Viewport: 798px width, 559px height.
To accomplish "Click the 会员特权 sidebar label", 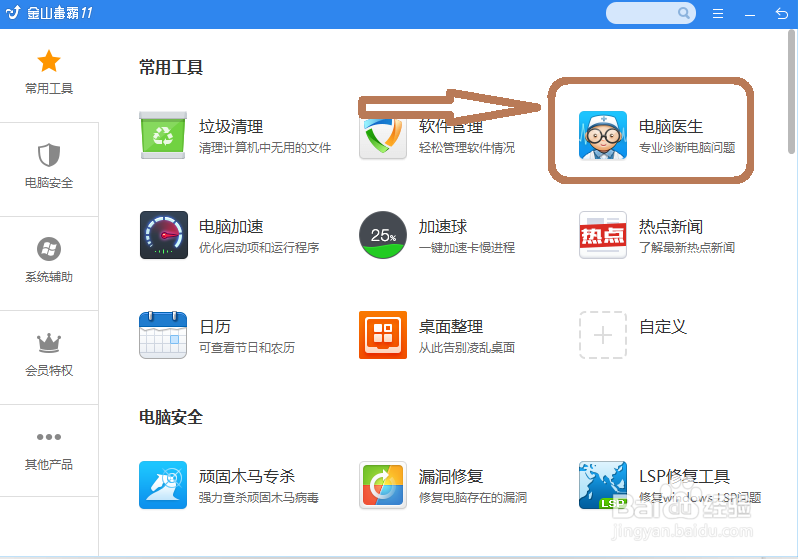I will point(49,371).
